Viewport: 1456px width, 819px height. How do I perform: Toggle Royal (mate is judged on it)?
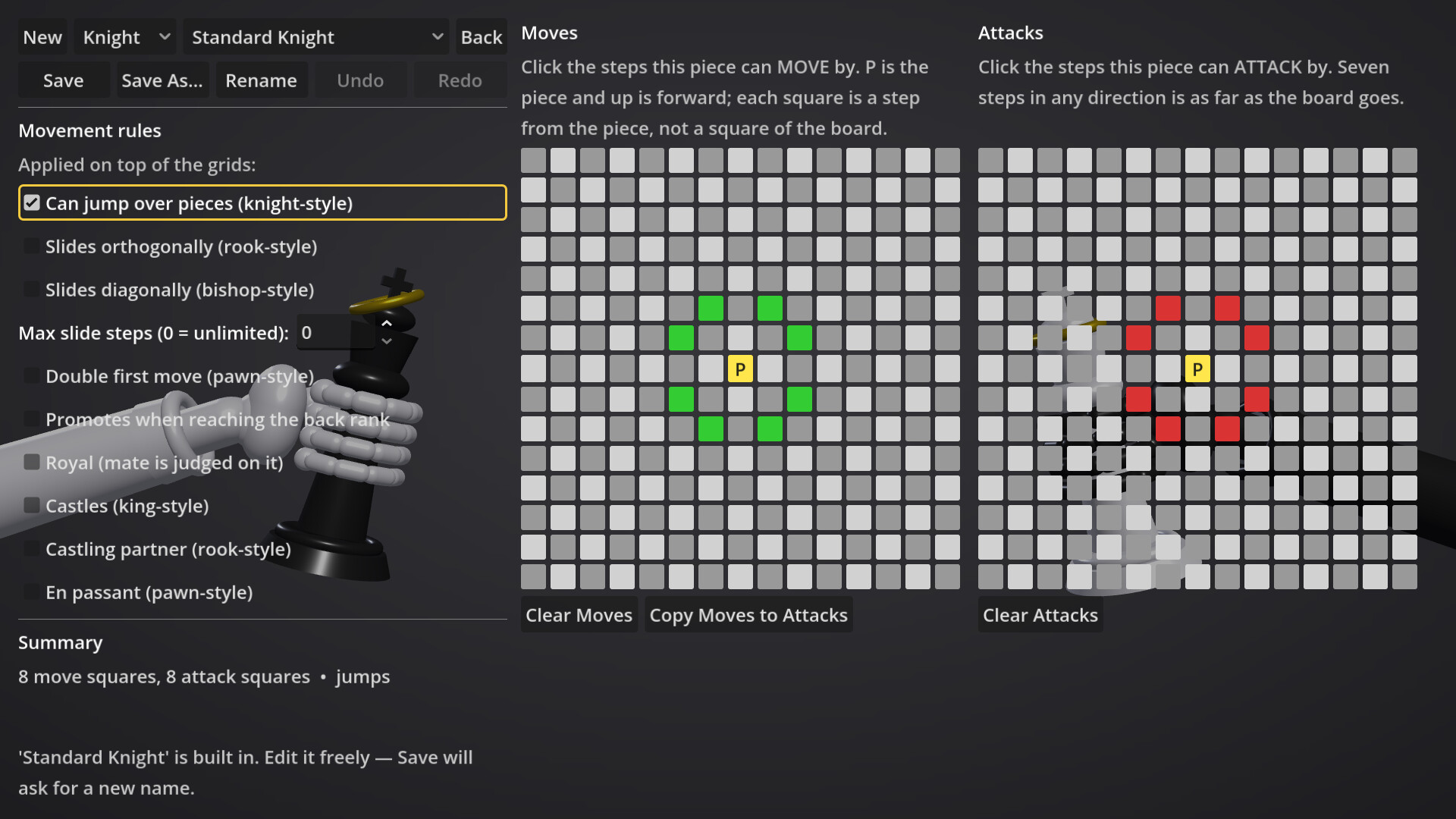tap(262, 463)
